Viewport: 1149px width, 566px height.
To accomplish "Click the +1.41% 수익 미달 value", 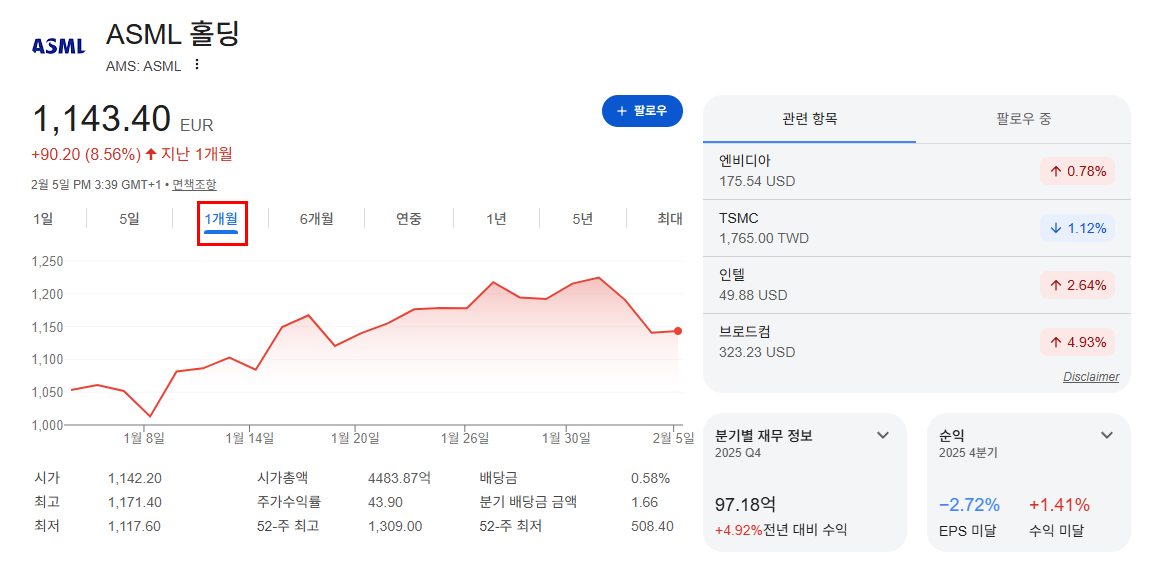I will 1059,504.
